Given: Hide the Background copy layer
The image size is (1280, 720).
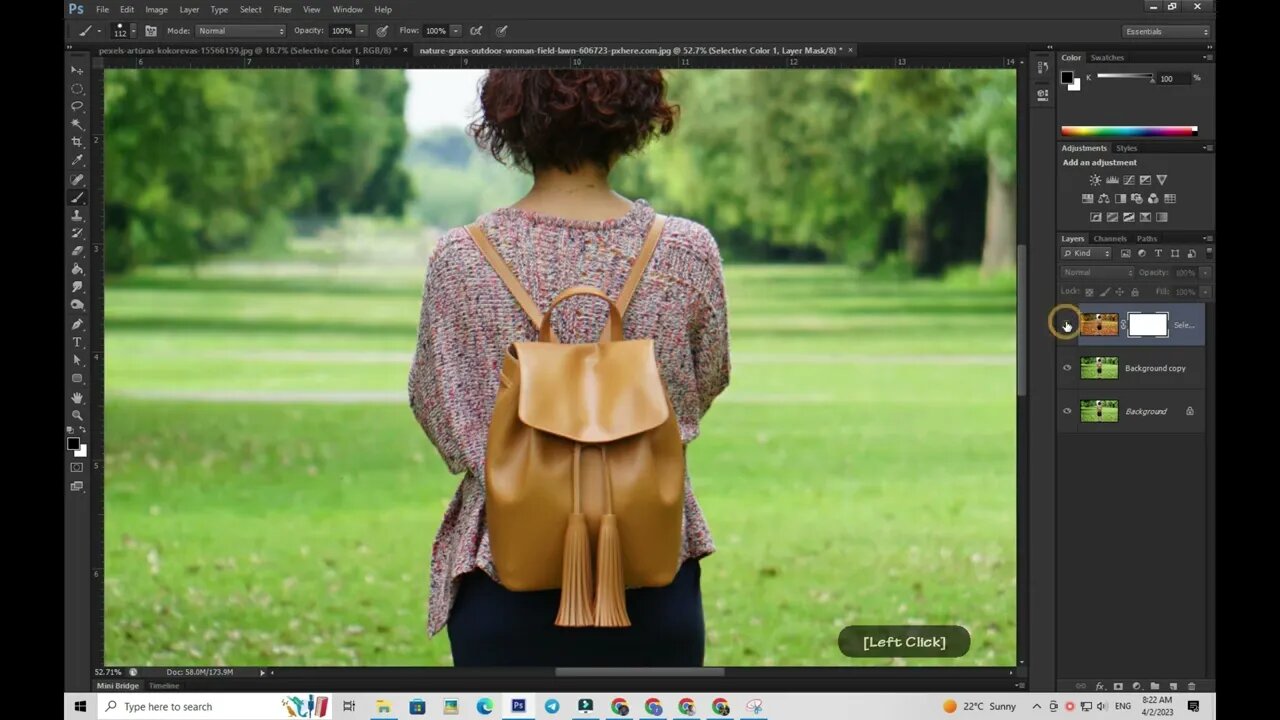Looking at the screenshot, I should 1067,368.
